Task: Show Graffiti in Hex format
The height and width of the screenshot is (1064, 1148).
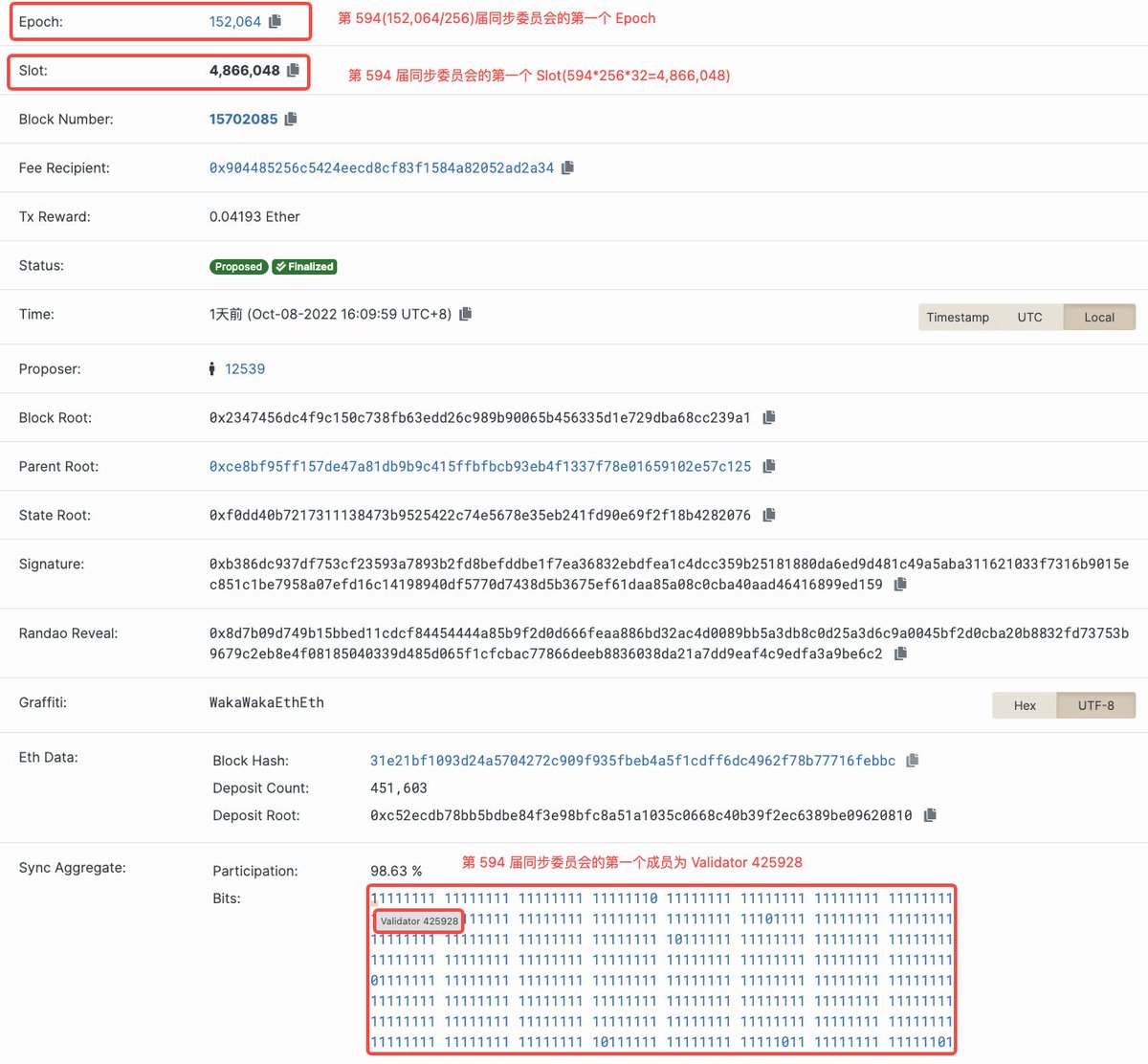Action: coord(1024,705)
